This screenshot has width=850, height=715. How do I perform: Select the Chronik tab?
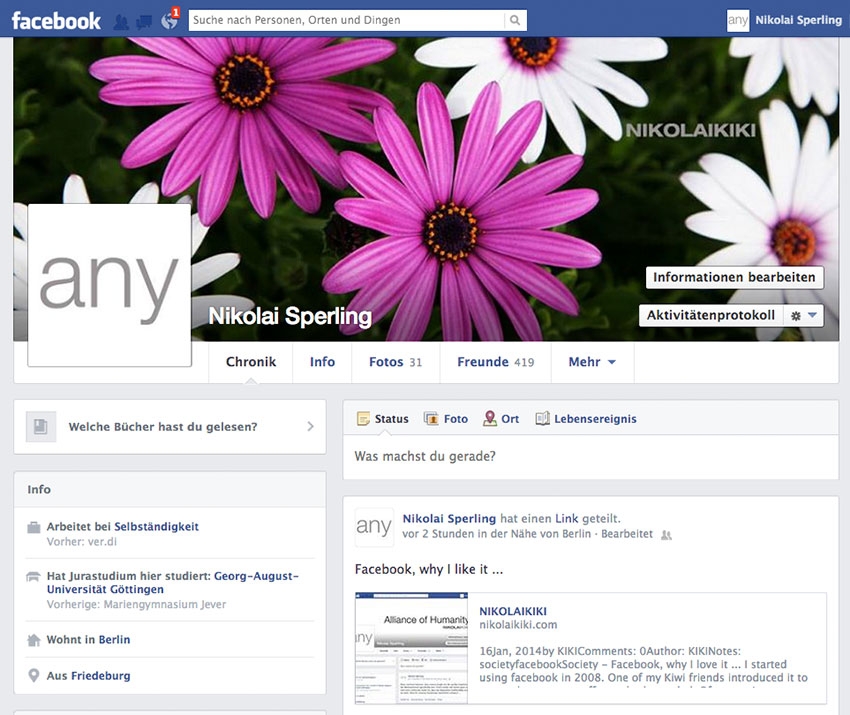250,362
